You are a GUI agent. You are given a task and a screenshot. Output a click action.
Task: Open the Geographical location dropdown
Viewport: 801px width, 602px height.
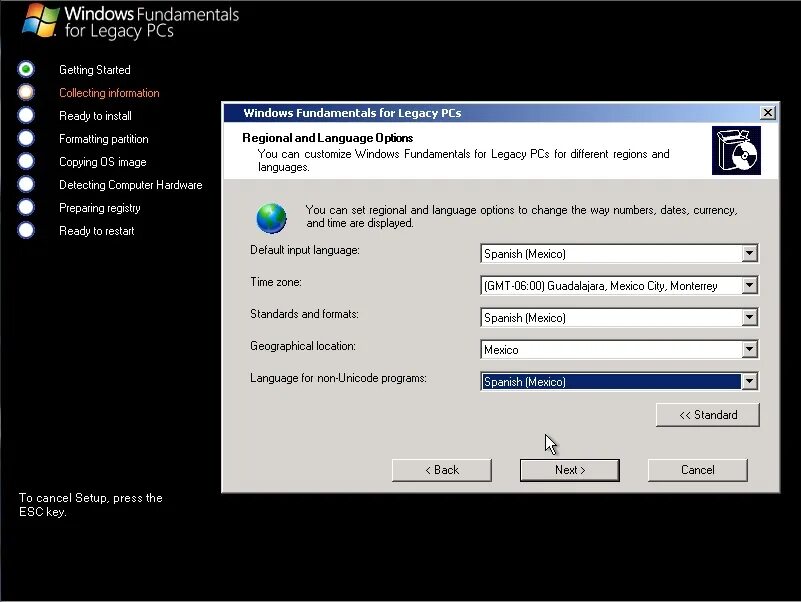point(749,349)
